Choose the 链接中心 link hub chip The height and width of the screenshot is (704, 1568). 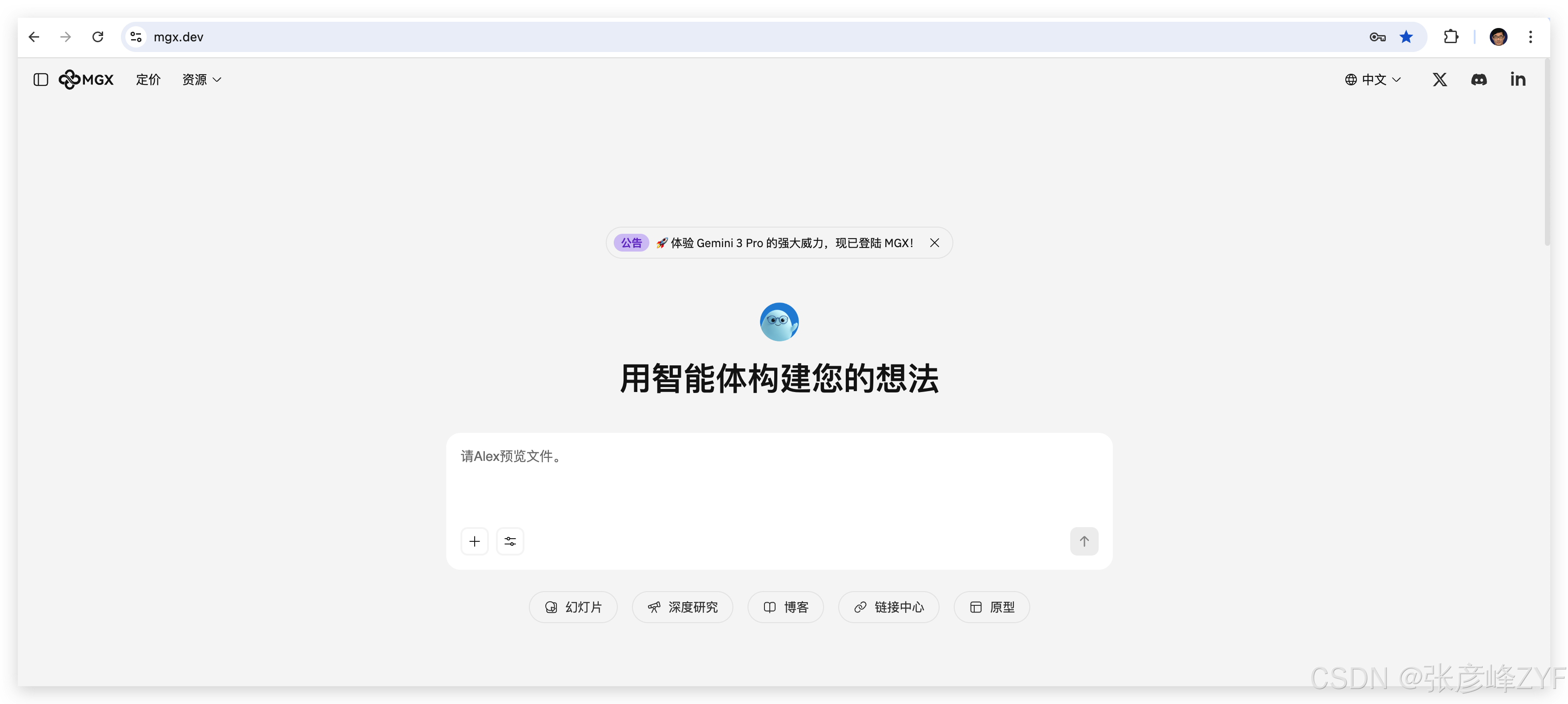888,607
